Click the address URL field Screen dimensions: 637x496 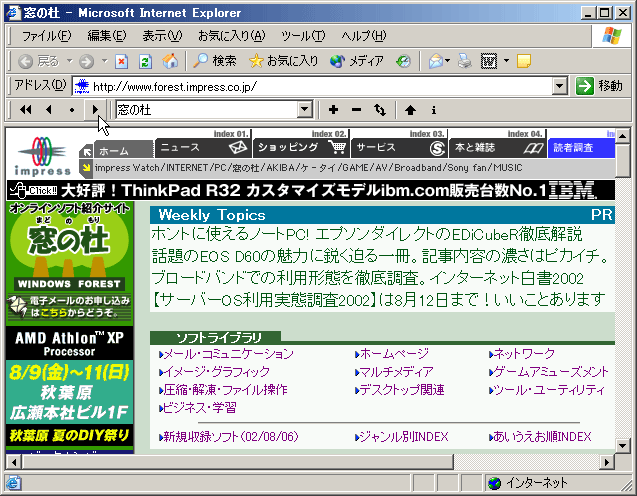[312, 86]
